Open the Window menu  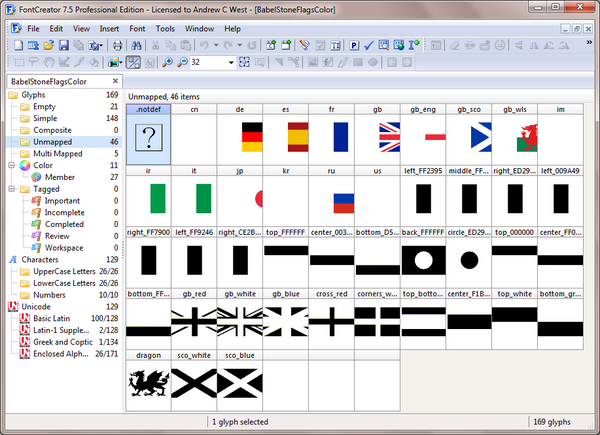click(199, 29)
